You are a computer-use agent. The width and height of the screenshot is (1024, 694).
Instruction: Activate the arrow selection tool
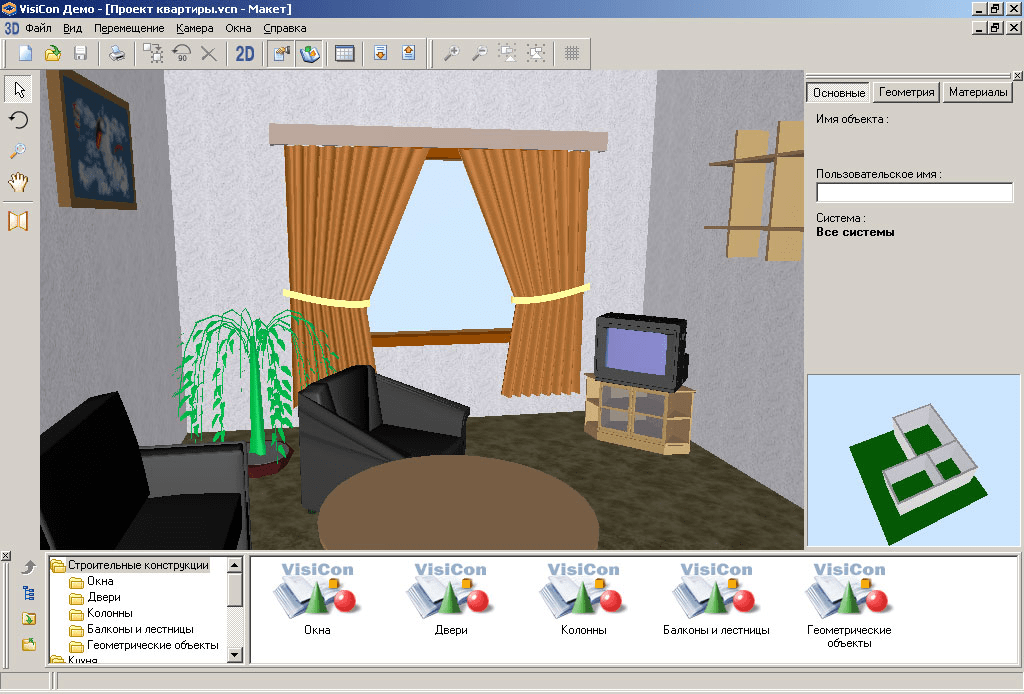[x=18, y=90]
